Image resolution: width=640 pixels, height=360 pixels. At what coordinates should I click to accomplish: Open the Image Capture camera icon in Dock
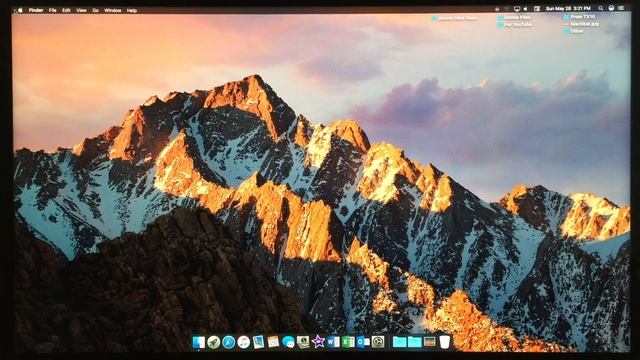(x=303, y=342)
